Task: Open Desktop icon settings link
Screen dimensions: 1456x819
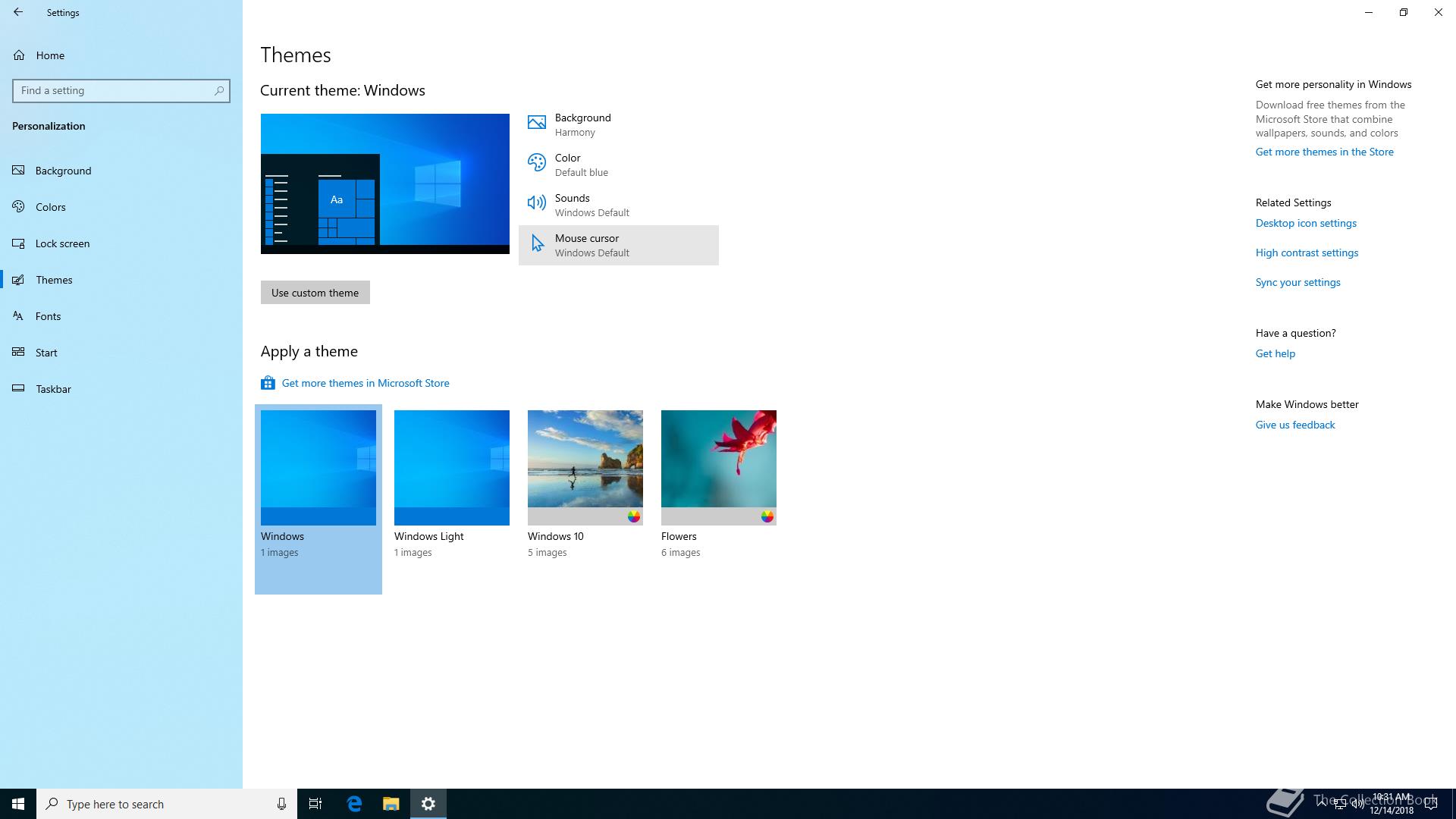Action: point(1306,223)
